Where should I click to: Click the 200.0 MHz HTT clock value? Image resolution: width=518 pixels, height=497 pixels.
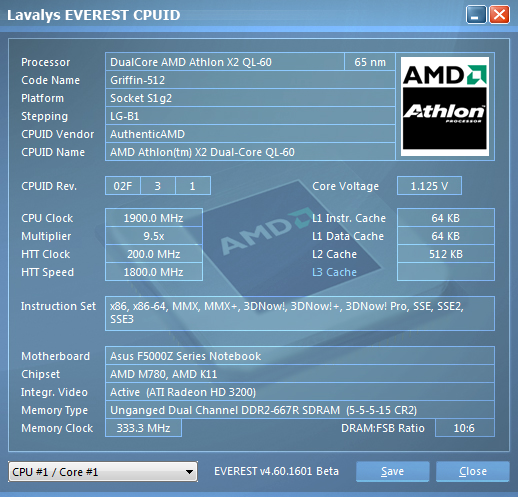(154, 254)
